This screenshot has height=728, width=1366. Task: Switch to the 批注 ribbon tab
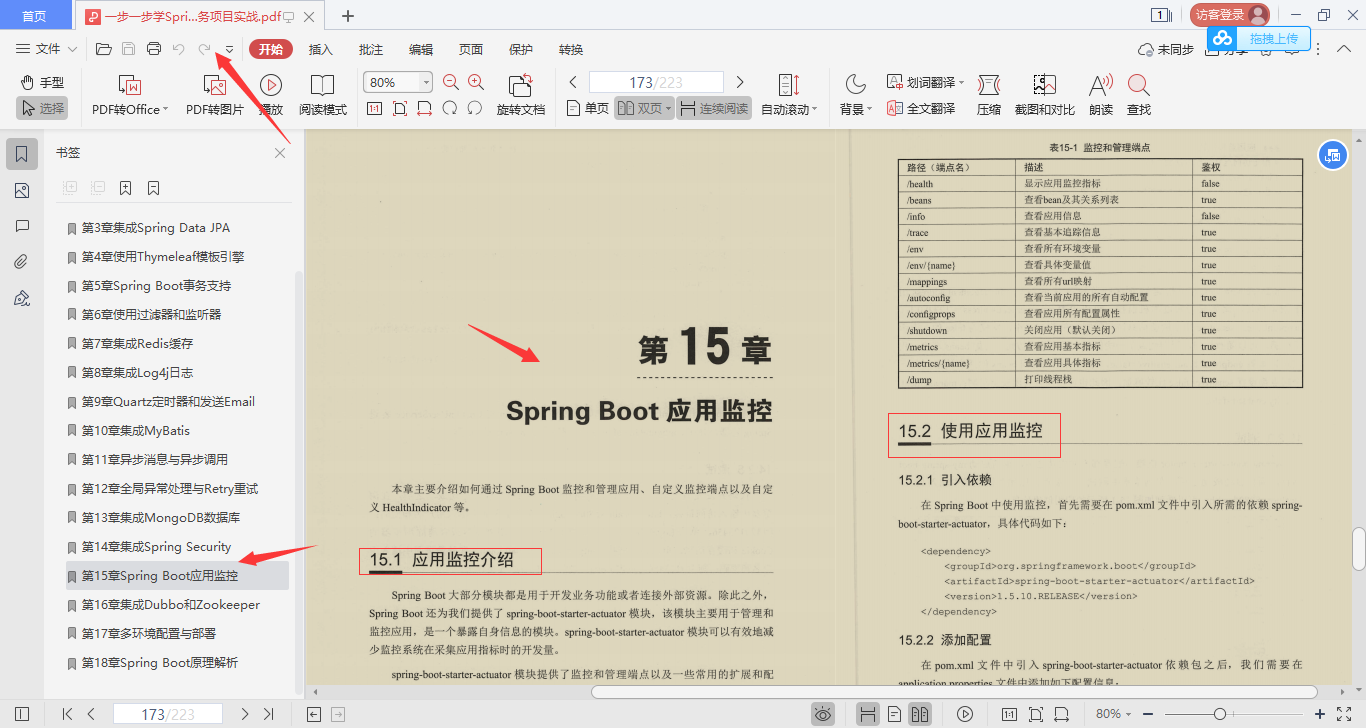tap(371, 49)
